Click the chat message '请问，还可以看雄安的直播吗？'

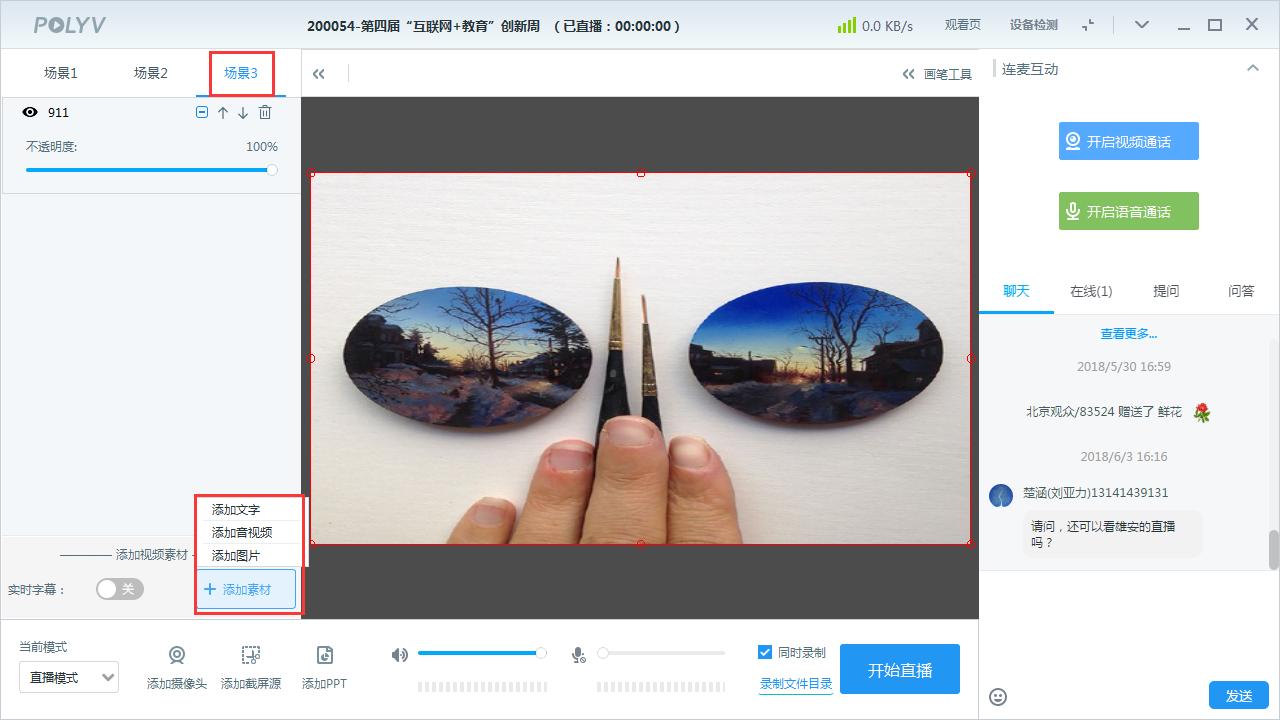tap(1111, 534)
